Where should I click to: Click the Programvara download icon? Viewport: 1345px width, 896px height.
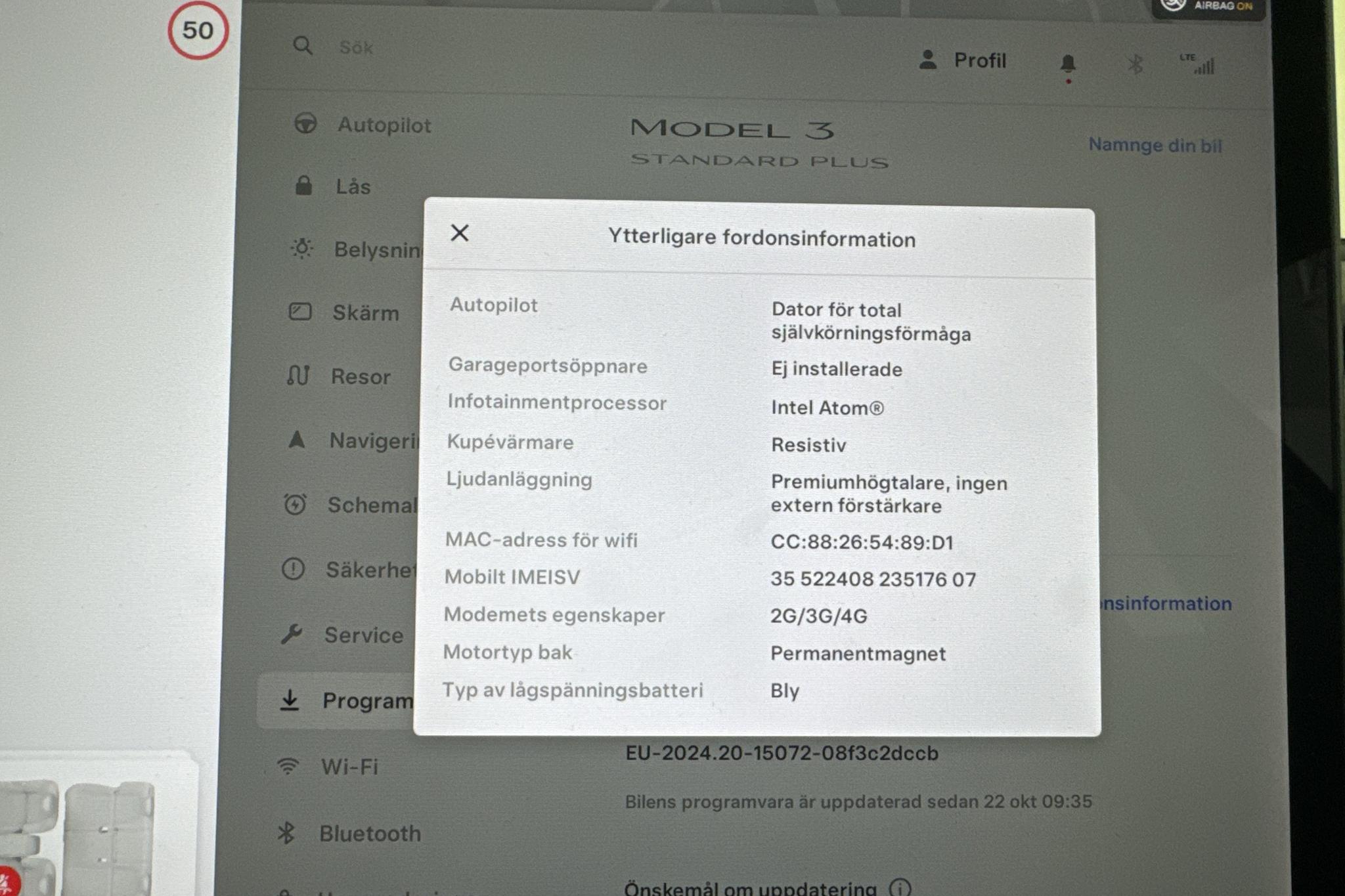click(290, 700)
